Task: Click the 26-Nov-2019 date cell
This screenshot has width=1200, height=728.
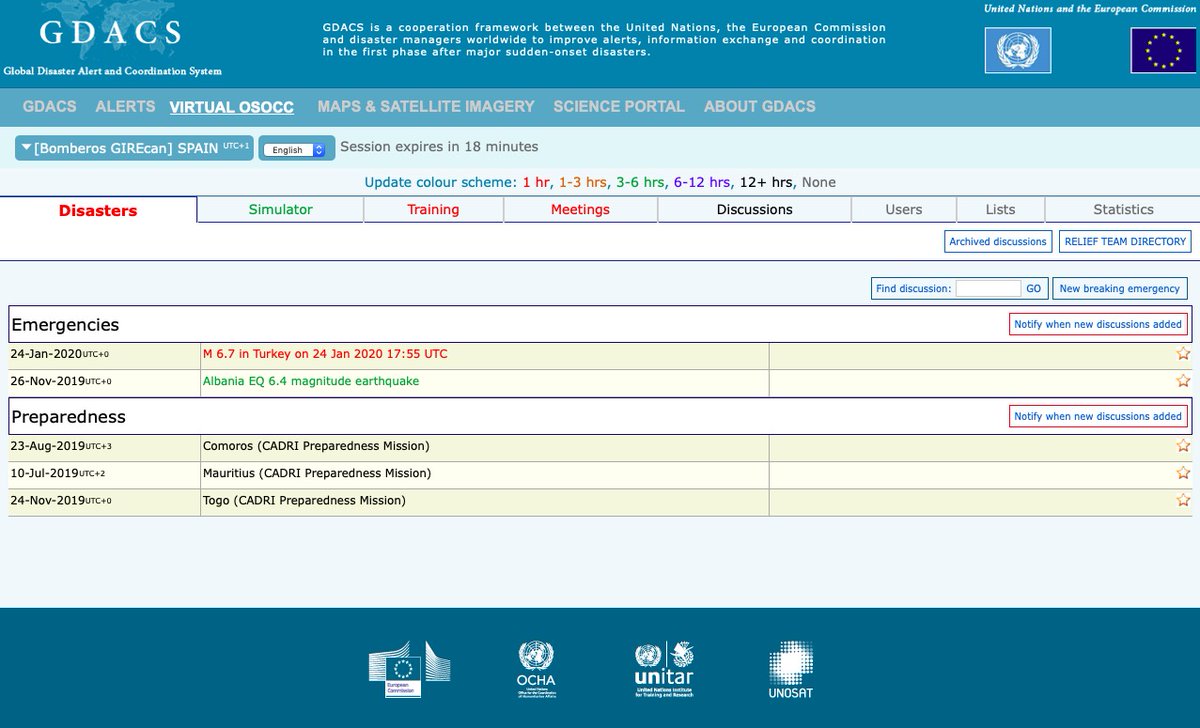Action: [104, 381]
